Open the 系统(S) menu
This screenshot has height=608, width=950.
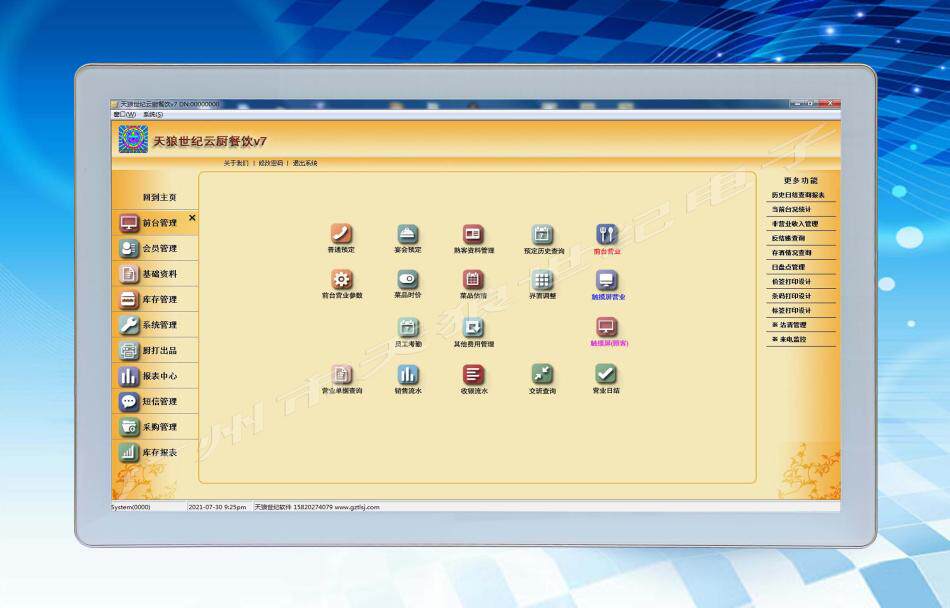pos(153,114)
